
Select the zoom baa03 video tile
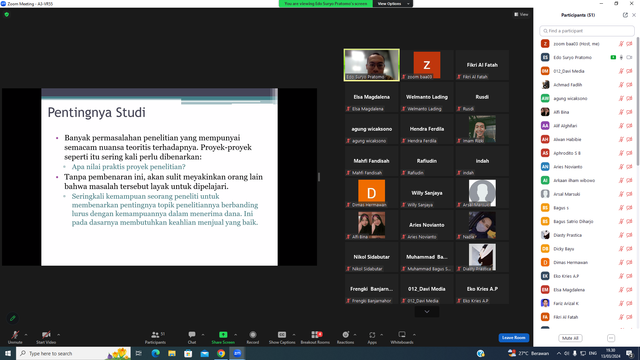pos(427,65)
